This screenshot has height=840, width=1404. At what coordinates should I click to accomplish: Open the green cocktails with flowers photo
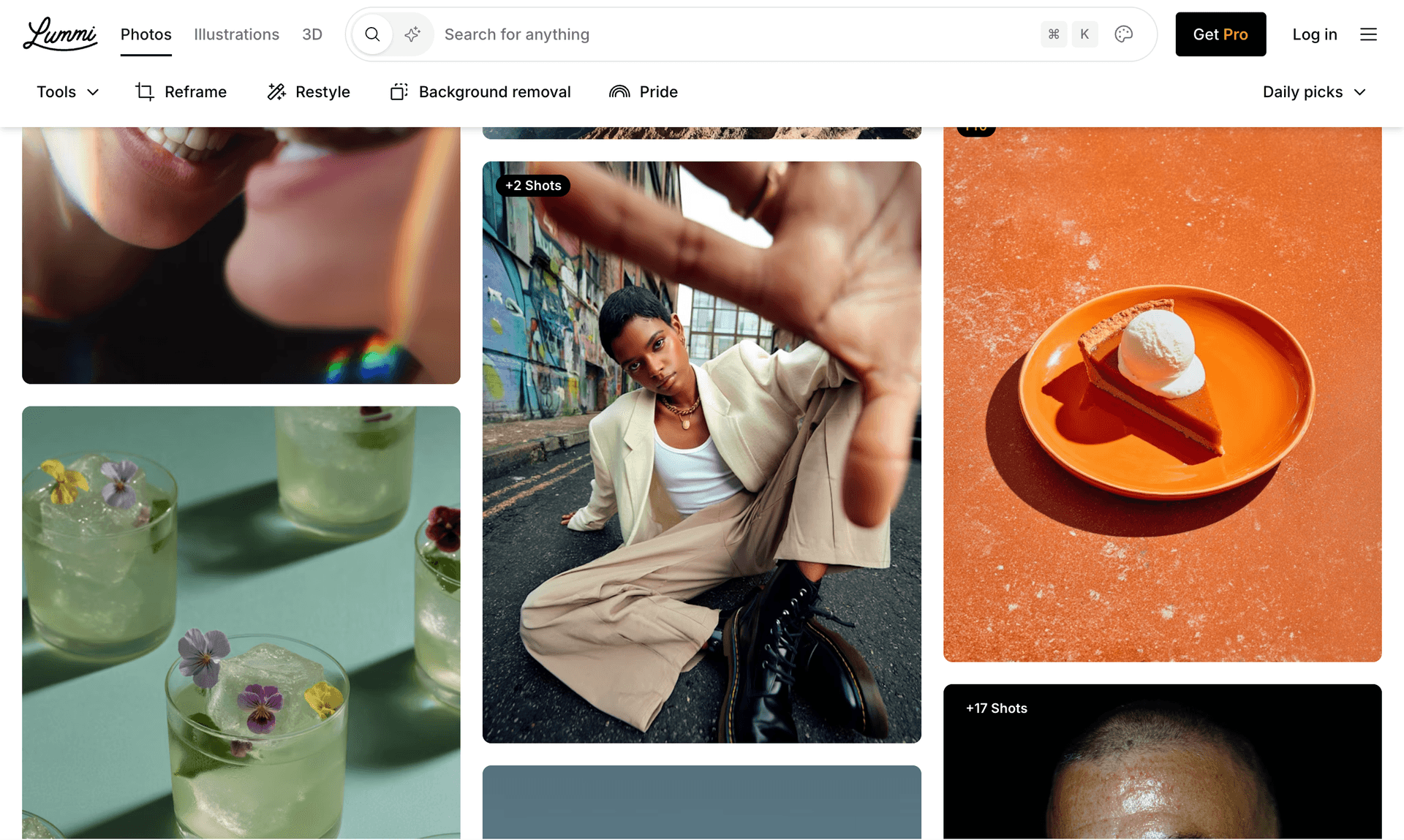click(x=241, y=622)
